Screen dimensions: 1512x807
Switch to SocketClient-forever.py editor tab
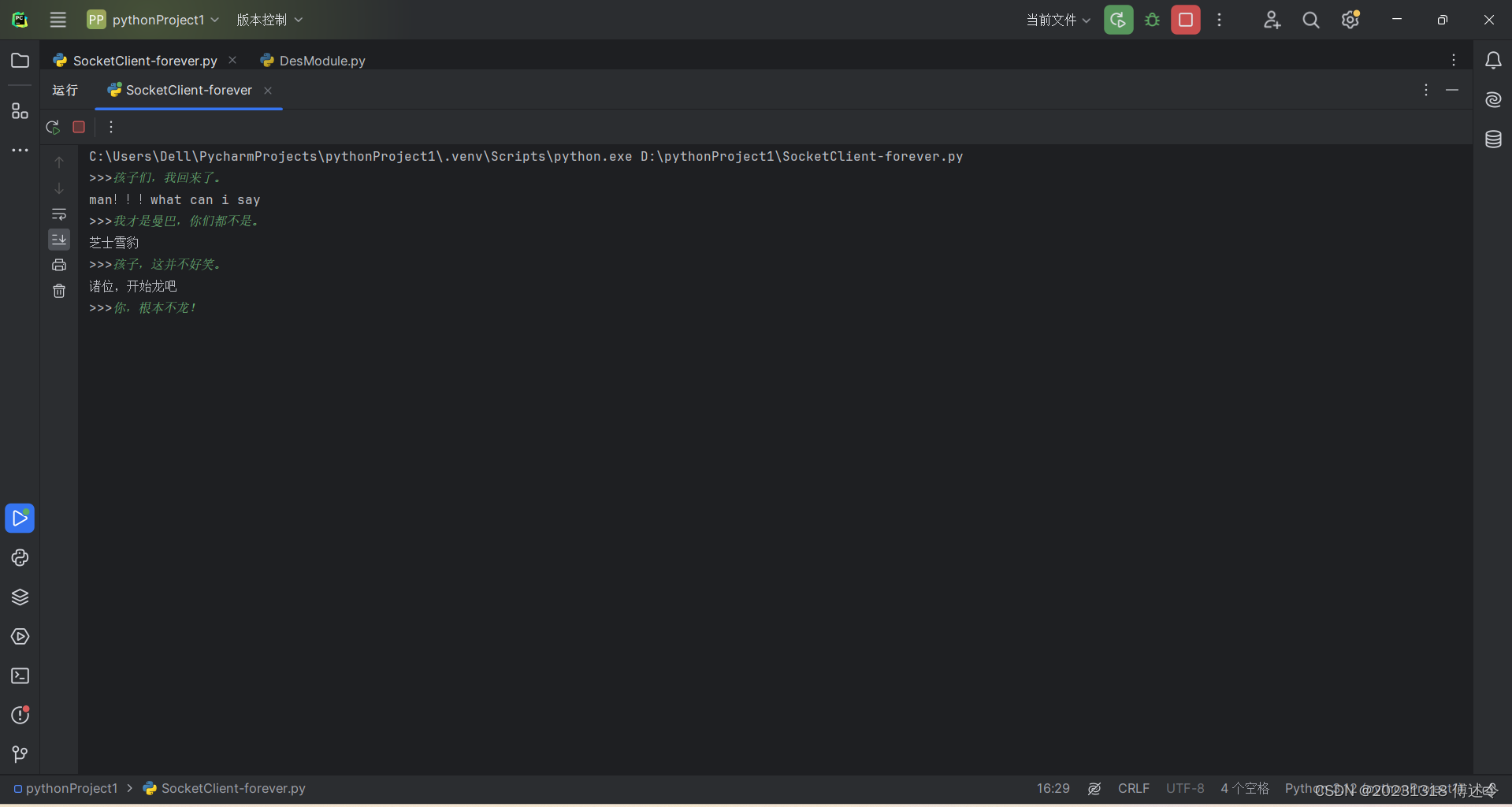(x=145, y=61)
